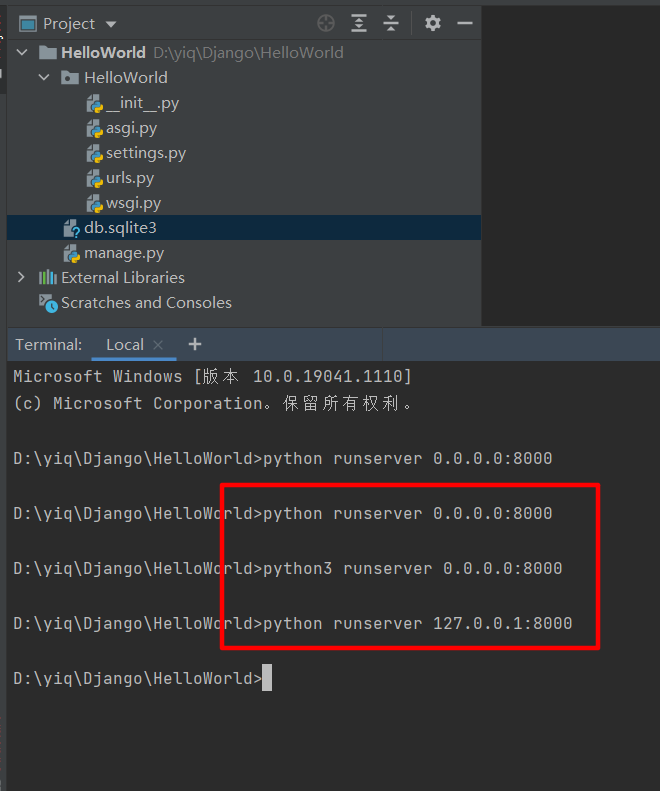
Task: Close the Local terminal tab
Action: 158,345
